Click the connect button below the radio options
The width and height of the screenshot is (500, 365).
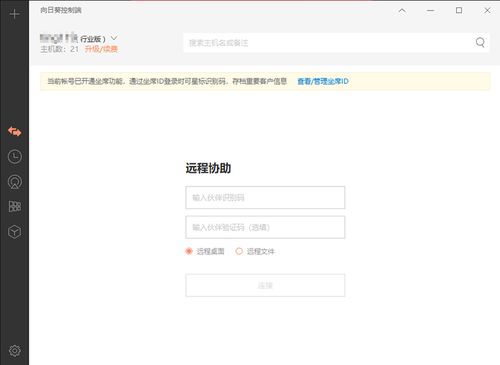265,285
